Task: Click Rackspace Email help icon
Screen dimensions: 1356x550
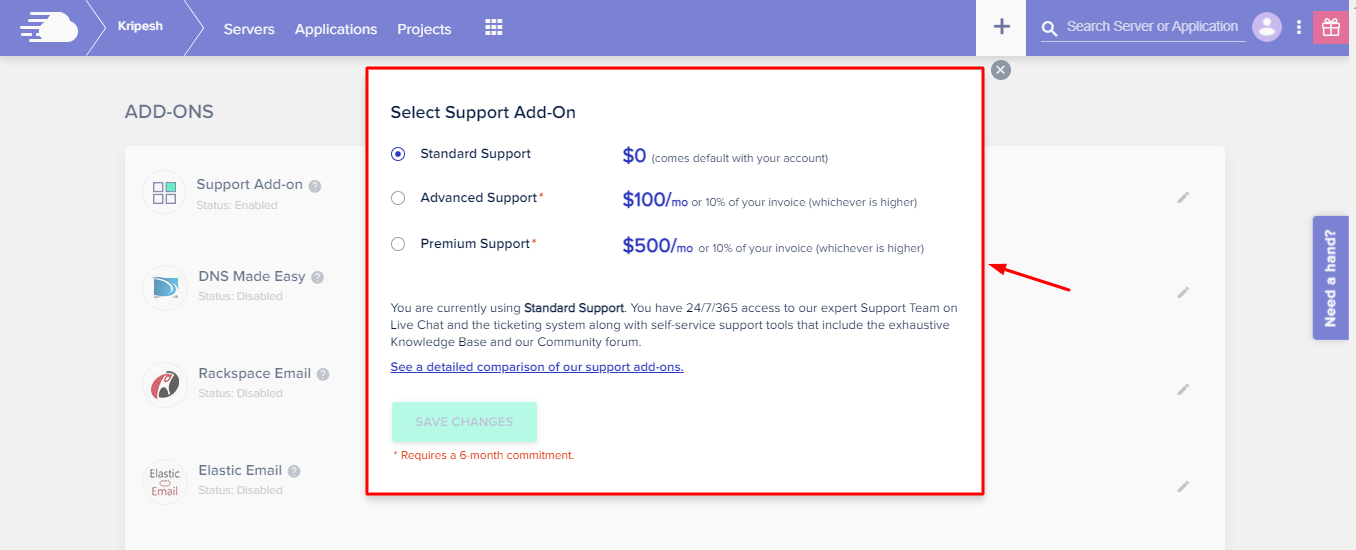Action: [x=322, y=374]
